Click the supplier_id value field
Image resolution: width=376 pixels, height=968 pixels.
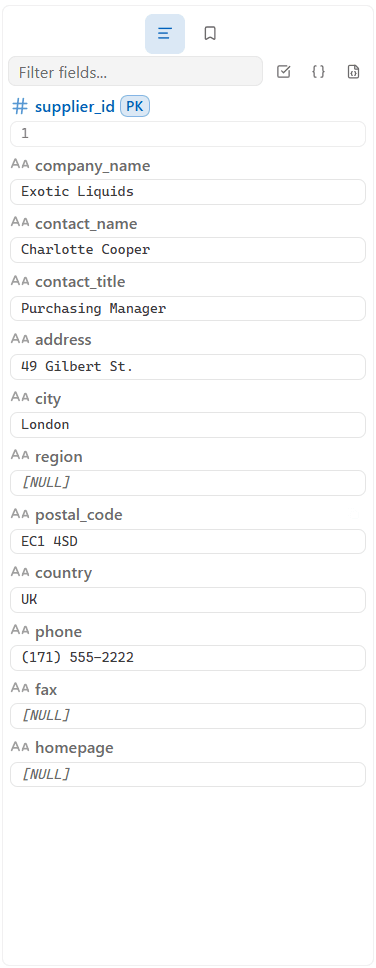pyautogui.click(x=188, y=134)
